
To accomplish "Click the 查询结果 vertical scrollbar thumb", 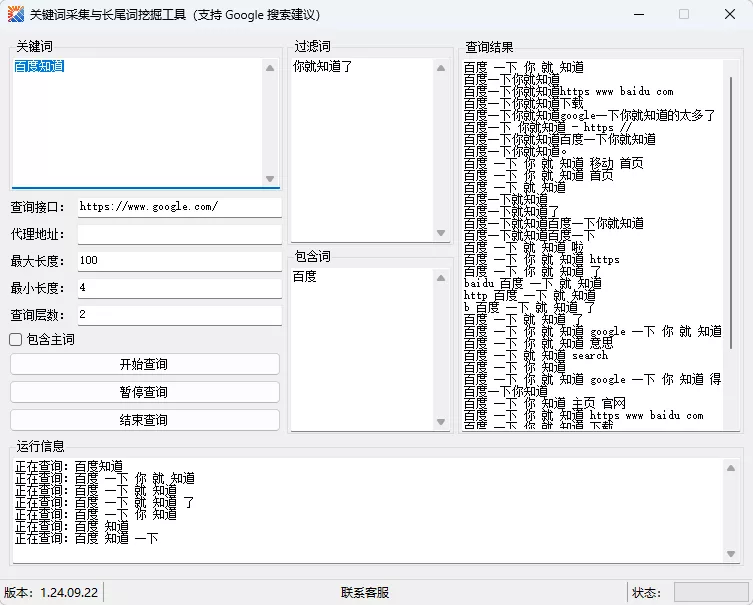I will [x=731, y=213].
